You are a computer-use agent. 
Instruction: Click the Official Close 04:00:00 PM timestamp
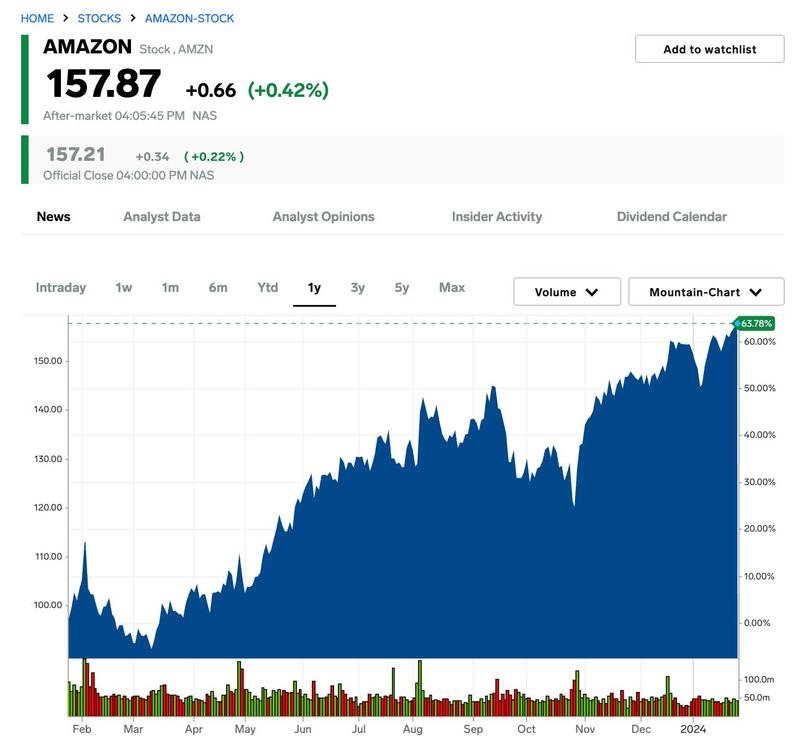(115, 176)
